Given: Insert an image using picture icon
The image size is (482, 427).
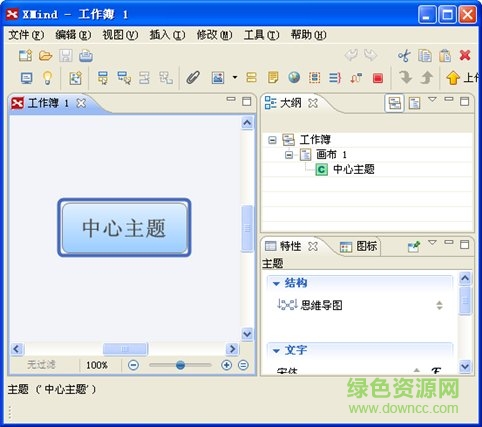Looking at the screenshot, I should point(218,78).
